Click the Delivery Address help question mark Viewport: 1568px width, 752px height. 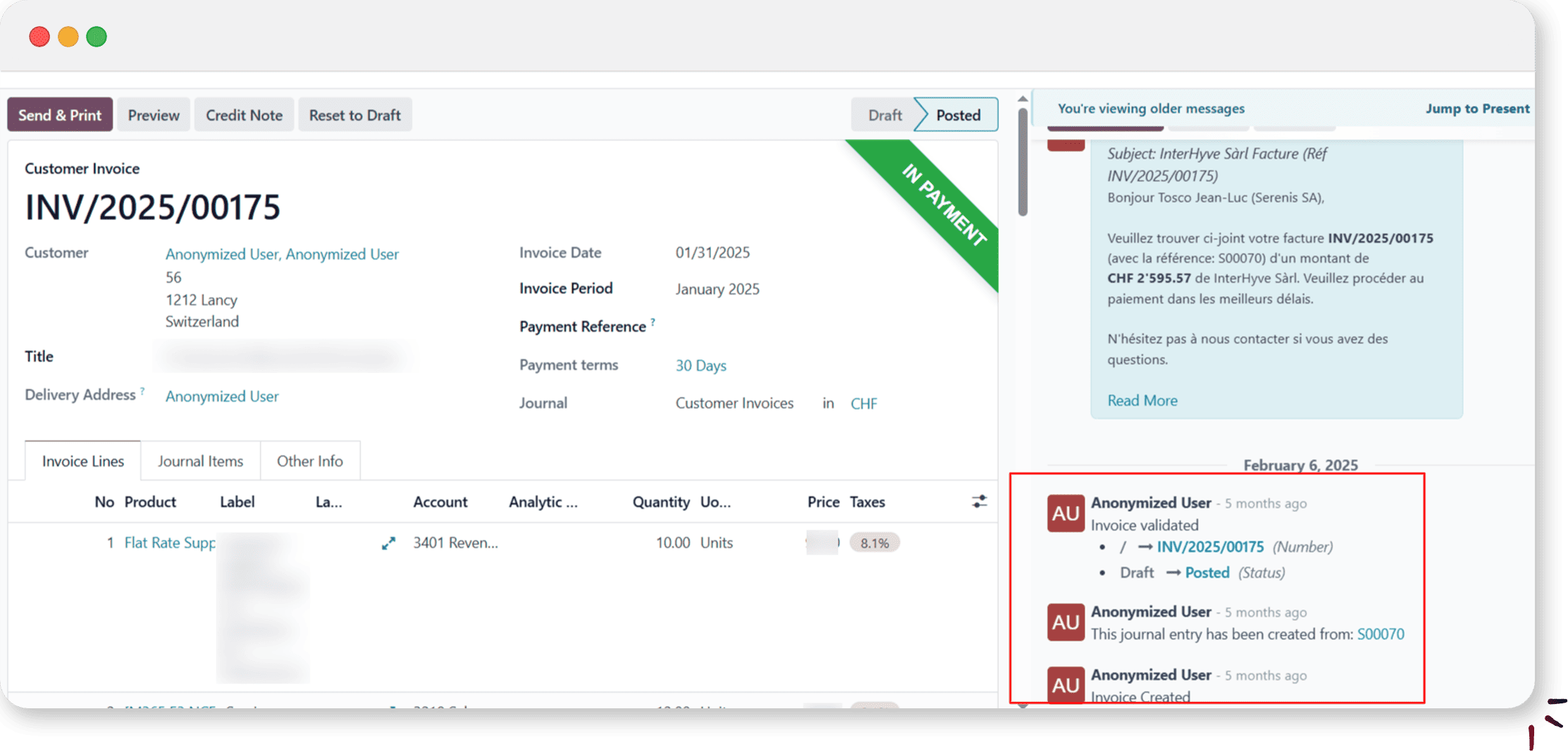[142, 390]
